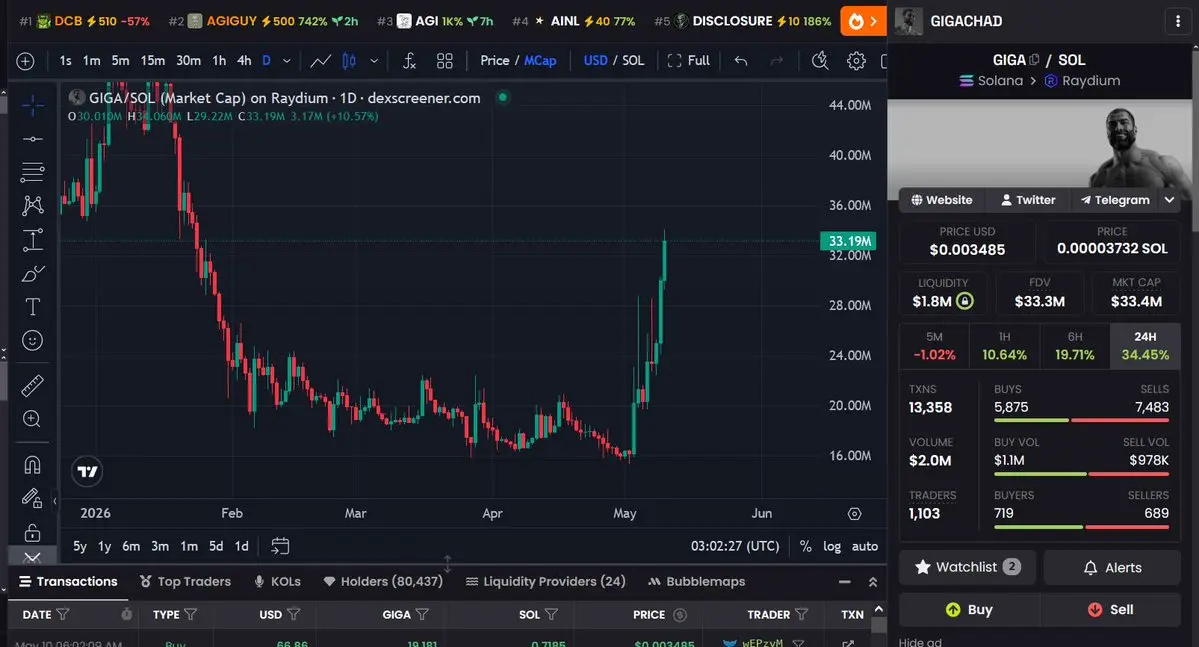Open chart timezone settings circle icon
Screen dimensions: 1199x647
coord(854,514)
